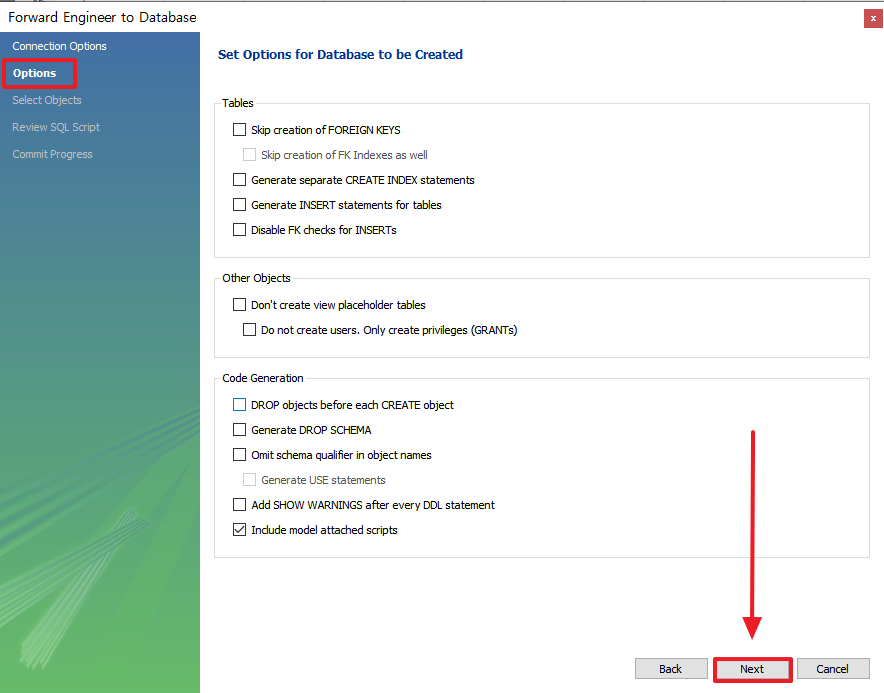The width and height of the screenshot is (884, 693).
Task: Open Connection Options step in sidebar
Action: click(59, 46)
